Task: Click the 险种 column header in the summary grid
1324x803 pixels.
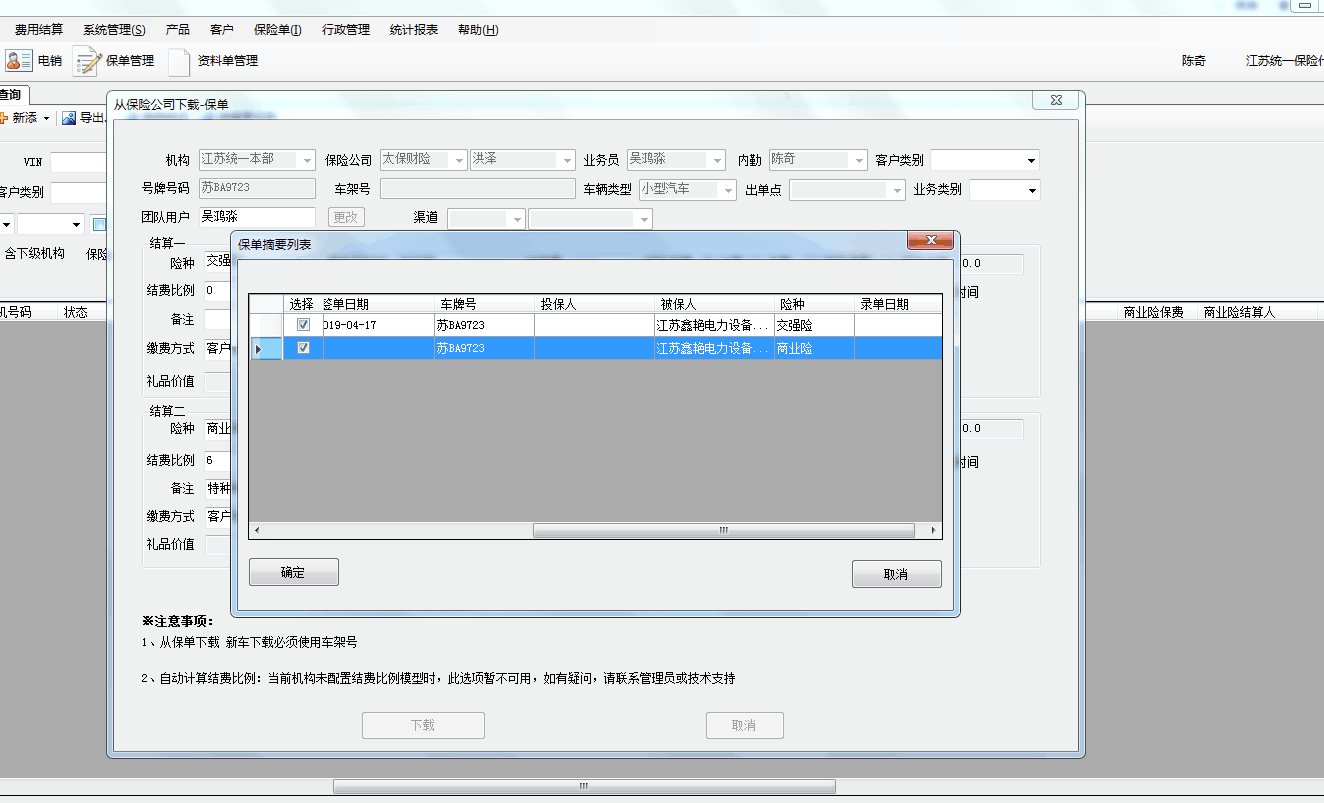Action: coord(815,304)
